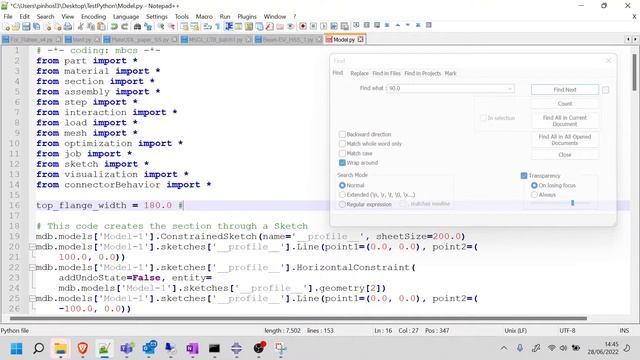Enable the Match case checkbox
640x360 pixels.
(342, 153)
